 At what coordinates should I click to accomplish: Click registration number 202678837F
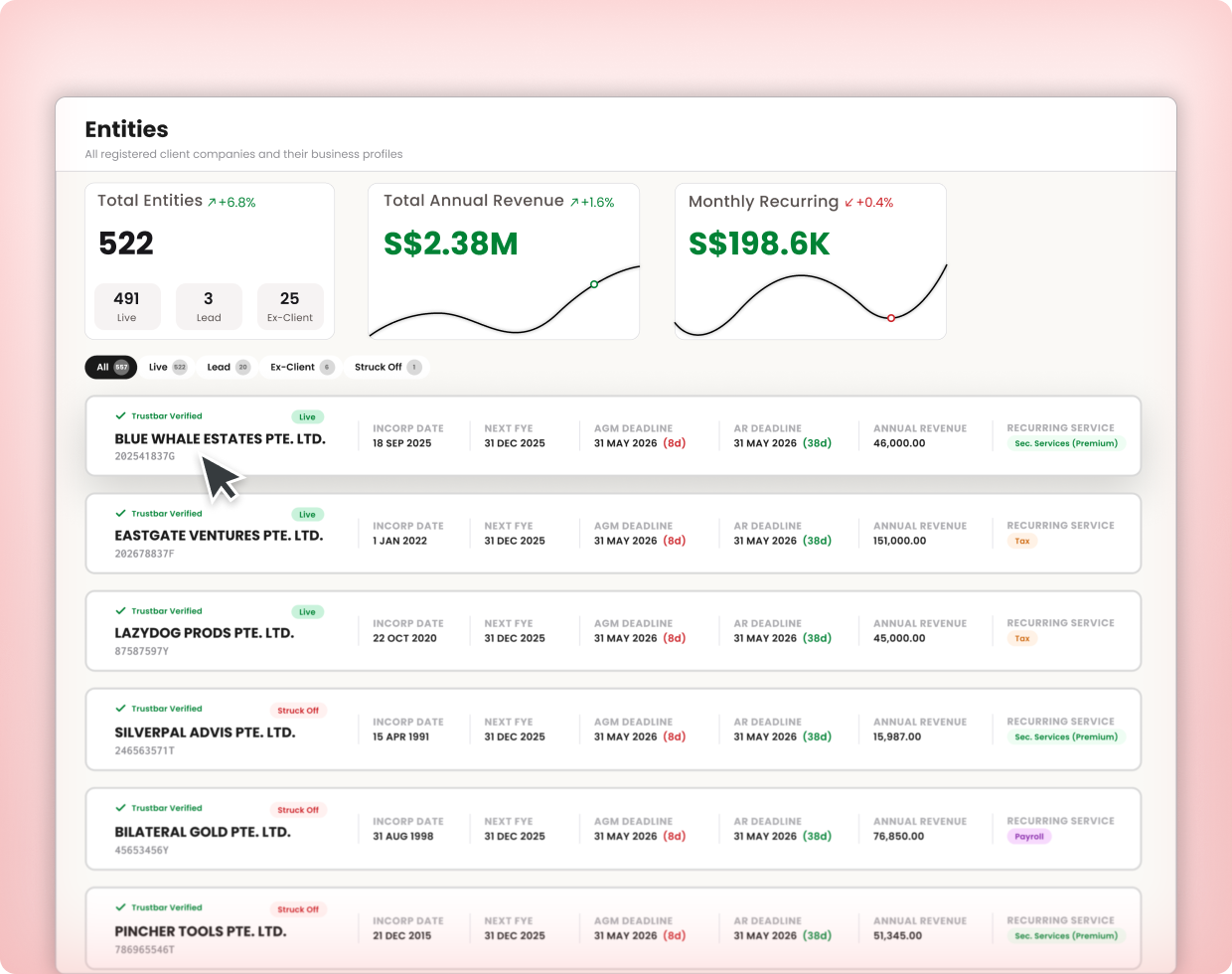pyautogui.click(x=144, y=554)
